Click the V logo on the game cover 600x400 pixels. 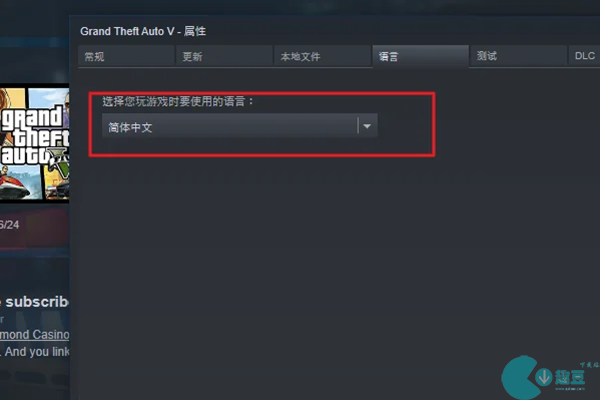[x=62, y=165]
